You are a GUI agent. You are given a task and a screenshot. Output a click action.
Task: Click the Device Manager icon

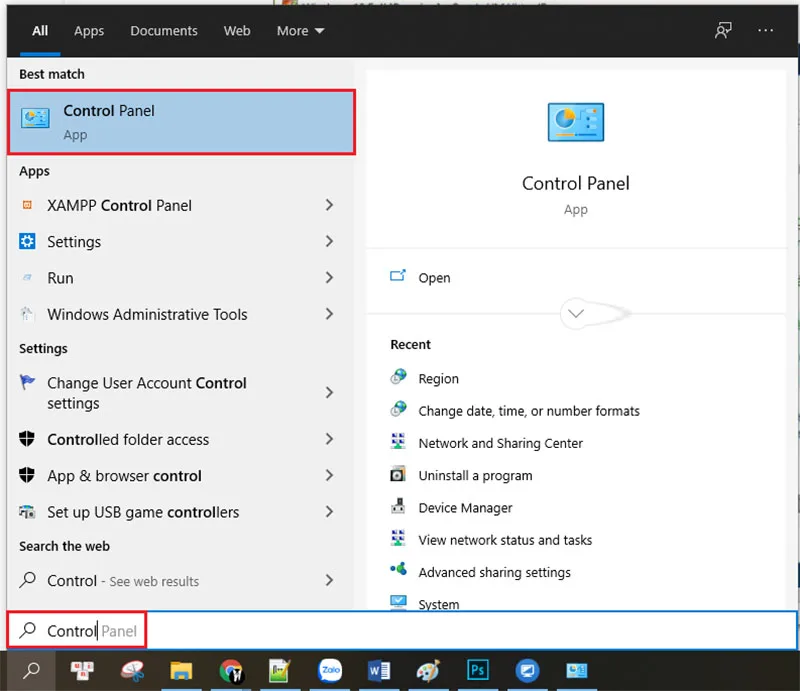398,506
